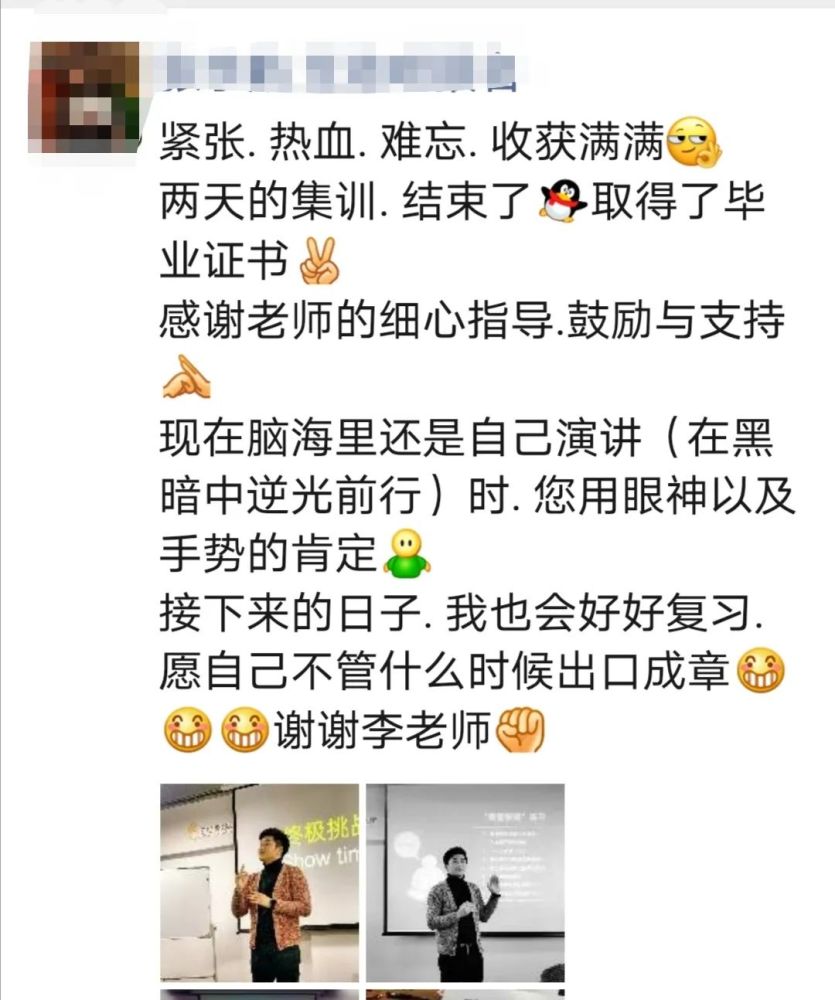
Task: Click the text line 紧张. 热血. 难忘. 收获满满
Action: pyautogui.click(x=412, y=142)
